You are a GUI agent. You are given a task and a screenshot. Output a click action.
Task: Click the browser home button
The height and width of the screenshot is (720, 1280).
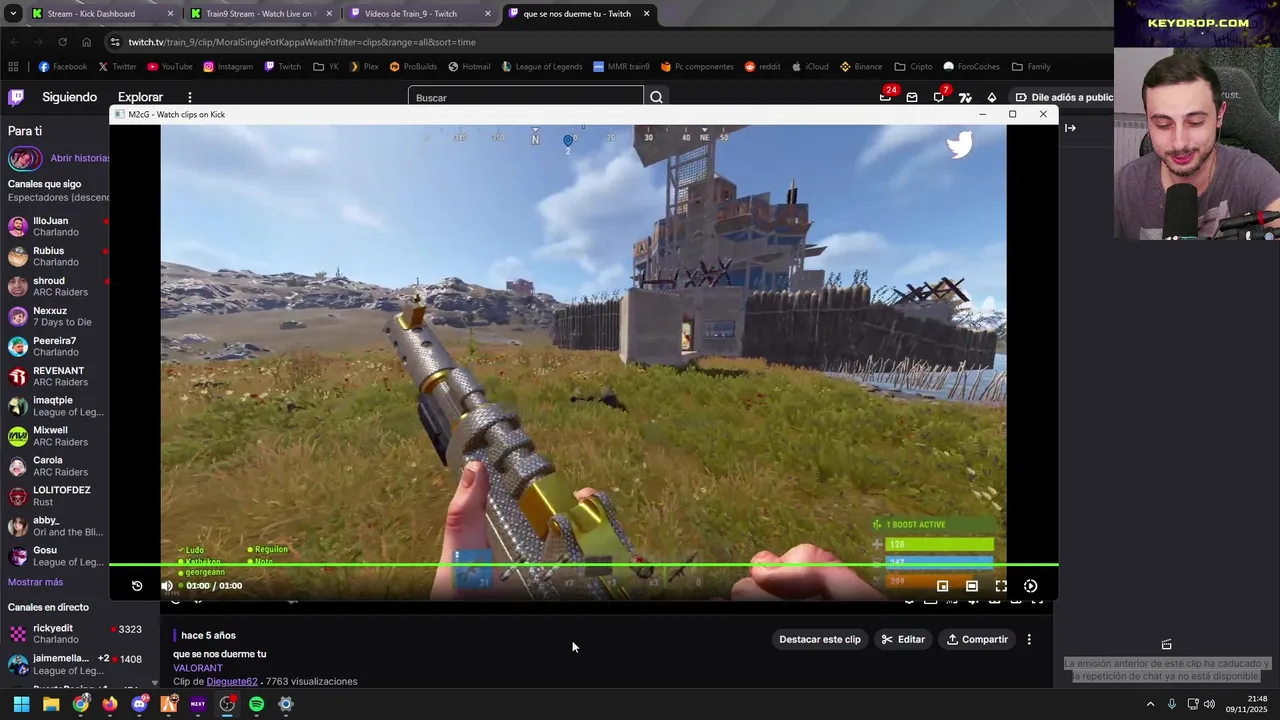[x=86, y=42]
